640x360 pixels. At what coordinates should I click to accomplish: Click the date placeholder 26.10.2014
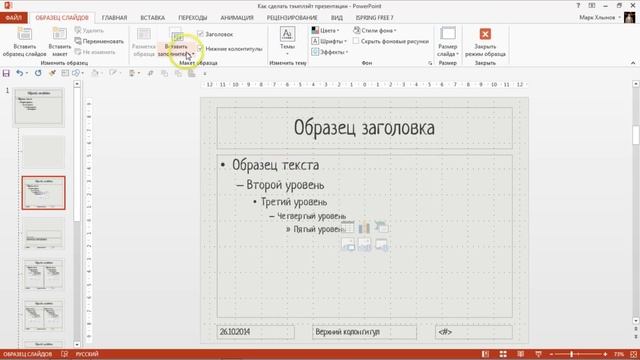pyautogui.click(x=256, y=332)
